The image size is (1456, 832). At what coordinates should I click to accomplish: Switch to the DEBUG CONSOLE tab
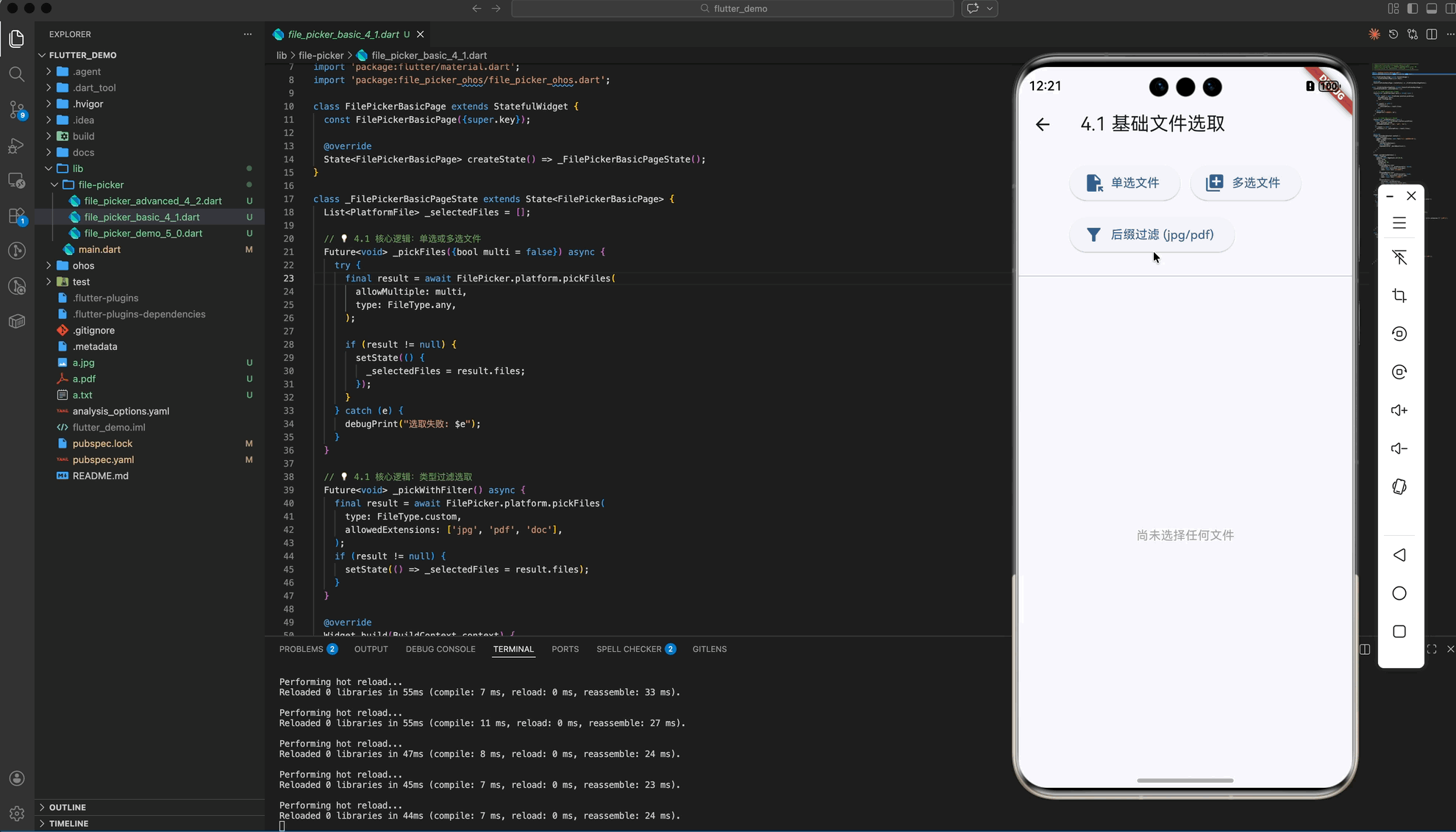tap(440, 649)
